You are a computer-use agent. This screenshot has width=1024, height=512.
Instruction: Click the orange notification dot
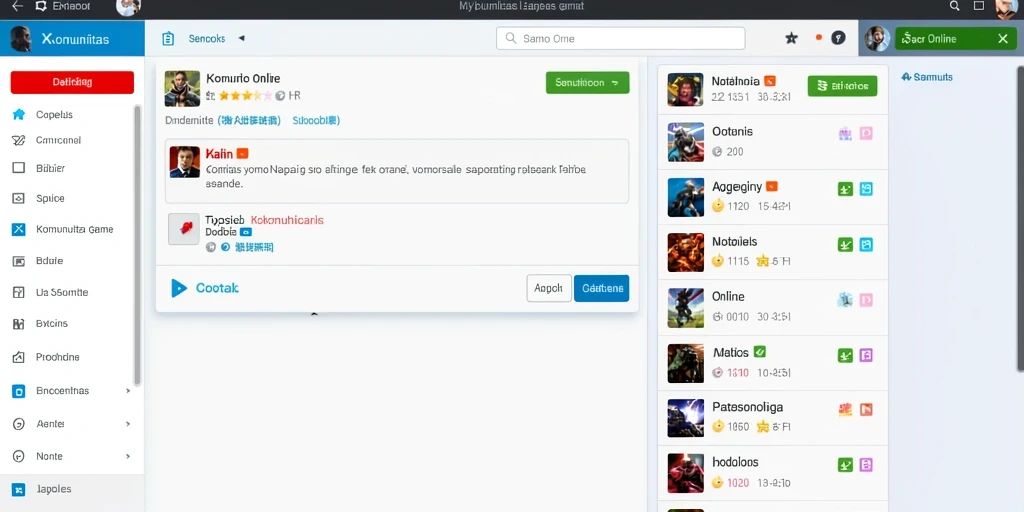pyautogui.click(x=818, y=38)
